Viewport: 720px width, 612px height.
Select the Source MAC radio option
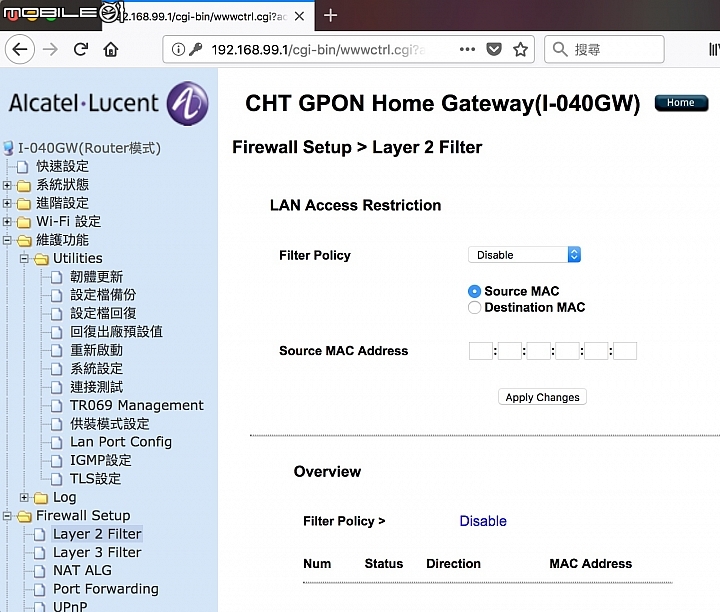click(x=474, y=291)
